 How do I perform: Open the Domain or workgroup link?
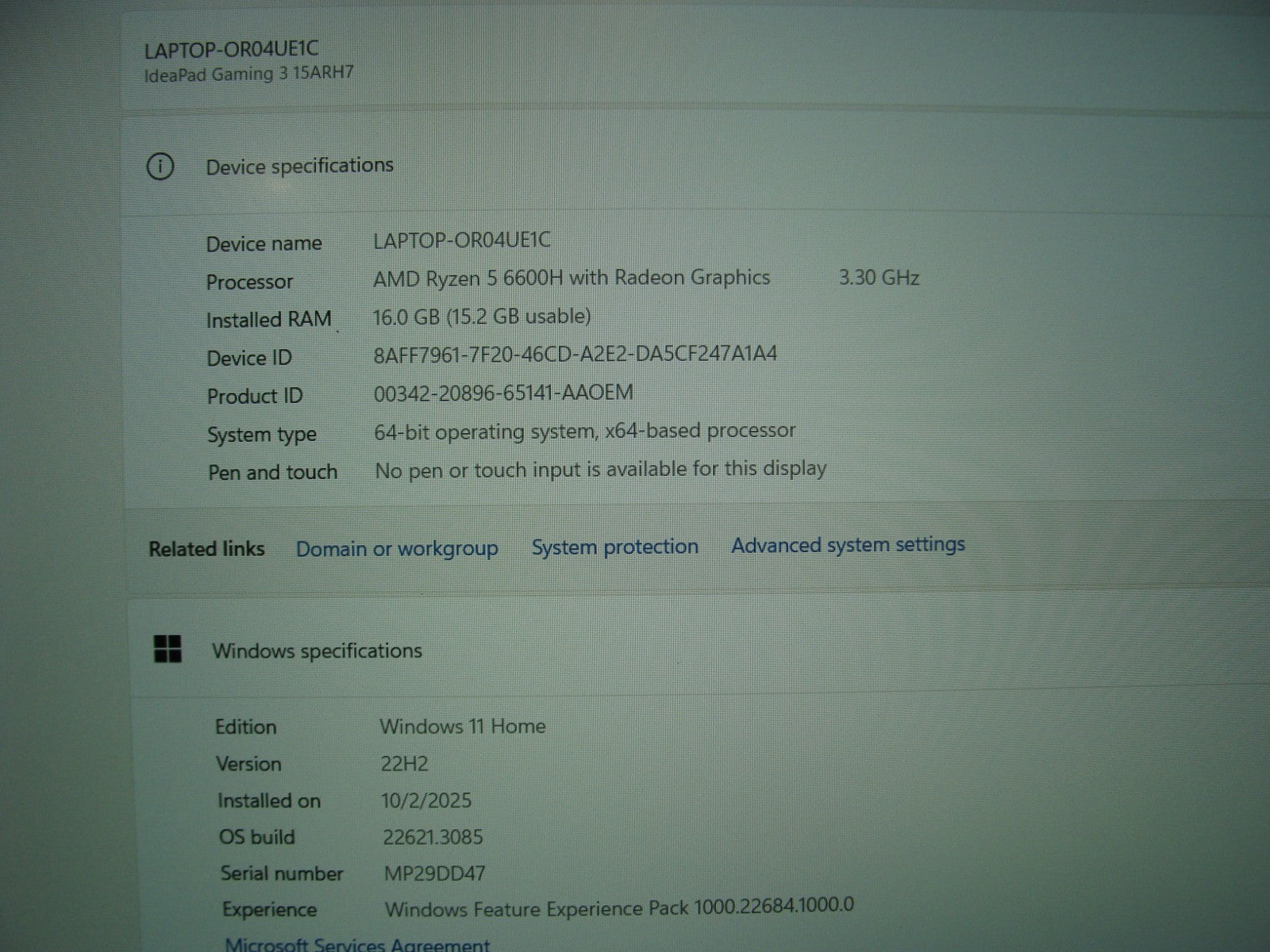397,549
